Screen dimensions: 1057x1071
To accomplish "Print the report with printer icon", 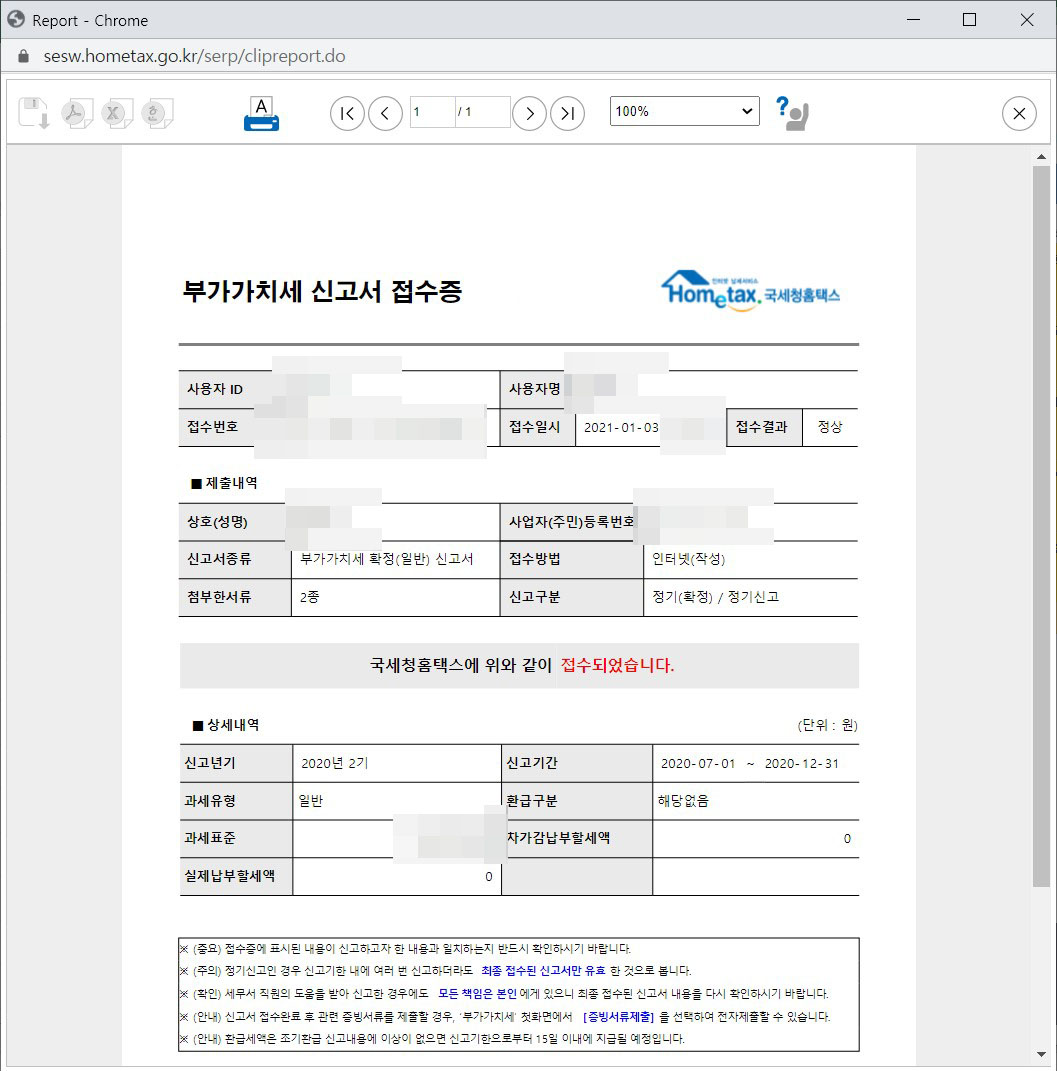I will coord(261,113).
